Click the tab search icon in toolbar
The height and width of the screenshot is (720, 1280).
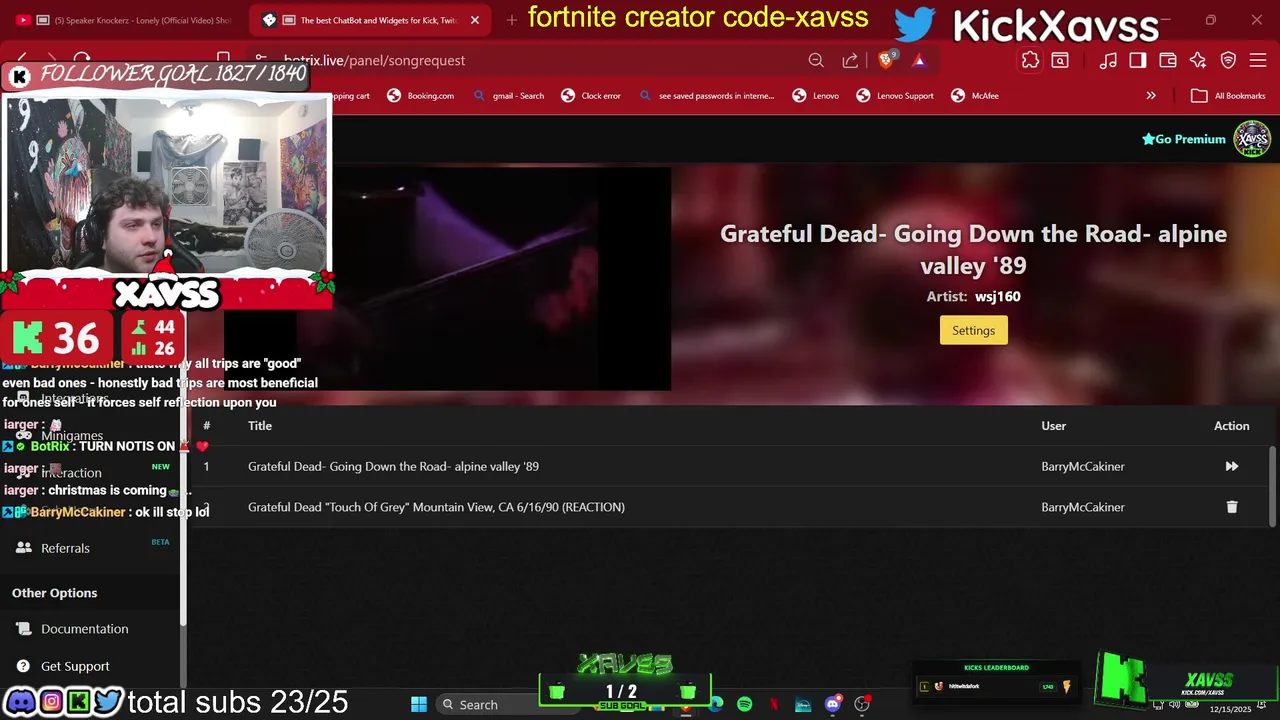pos(1060,60)
